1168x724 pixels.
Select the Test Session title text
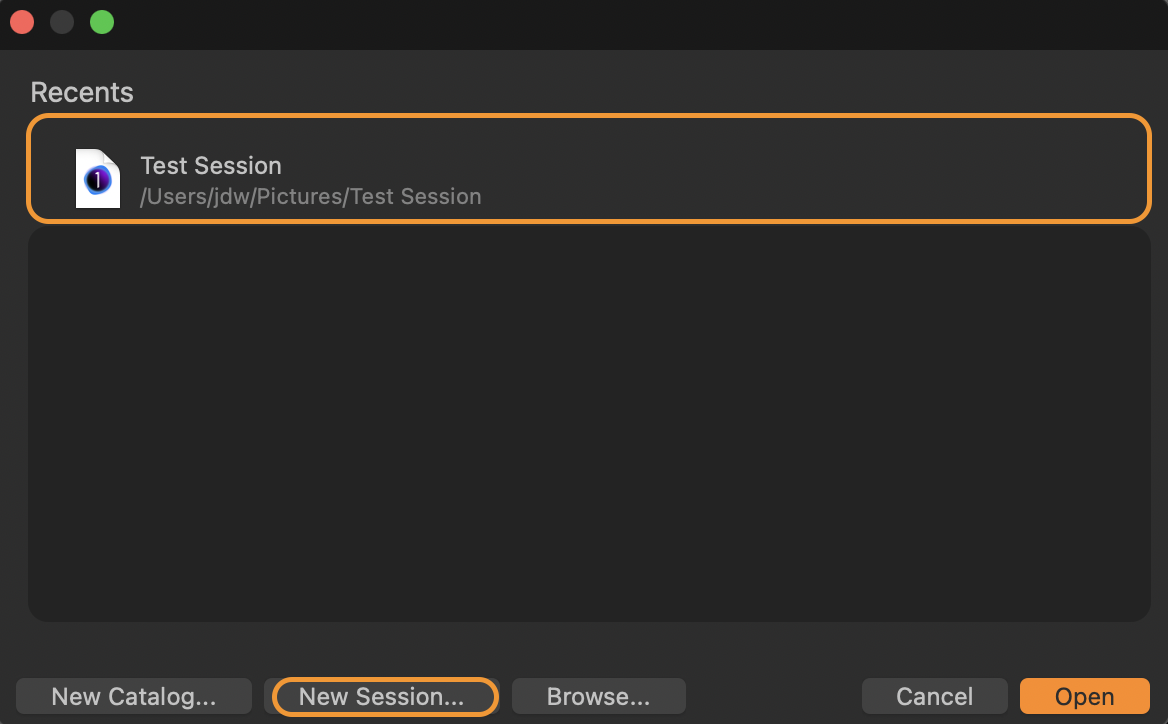[x=211, y=165]
